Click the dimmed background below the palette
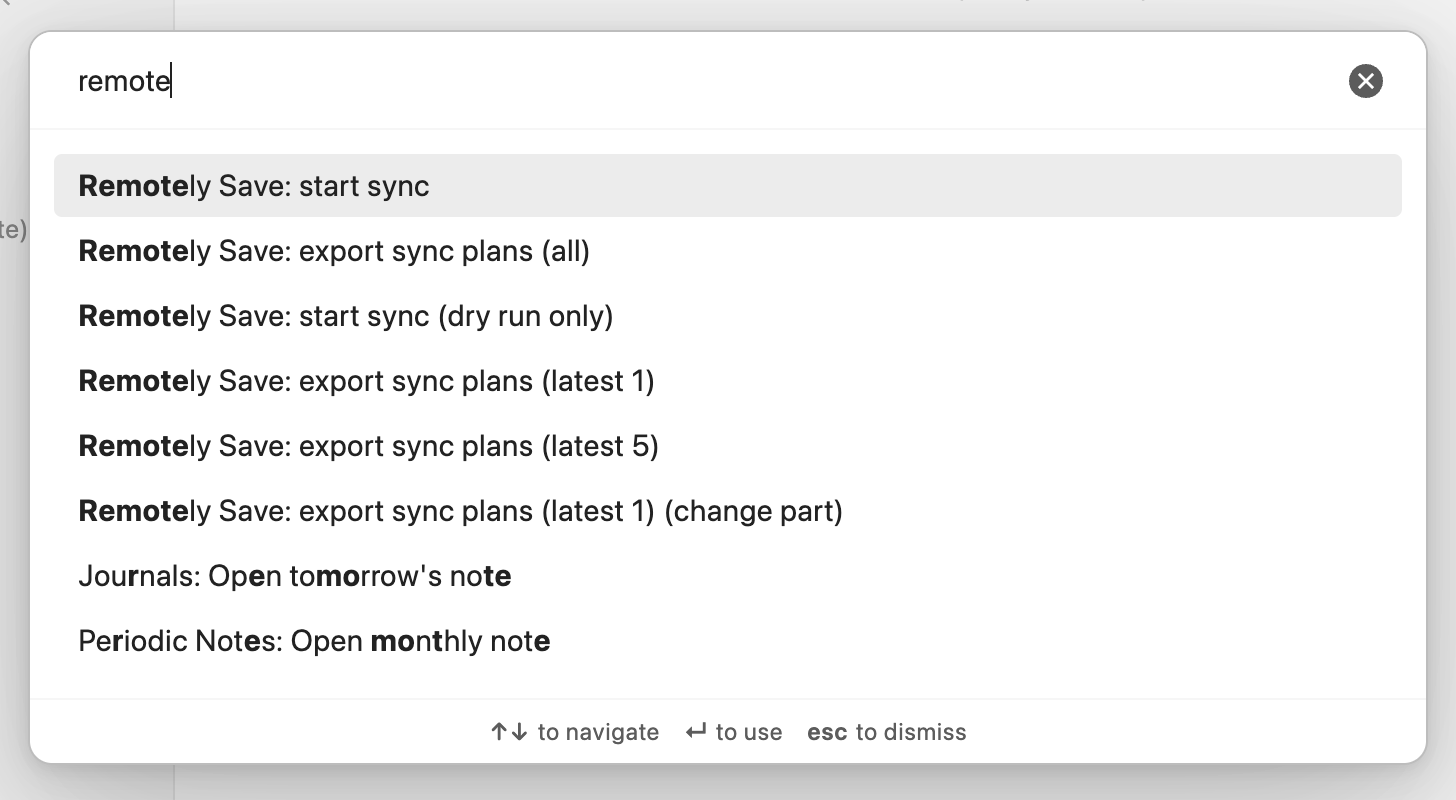The width and height of the screenshot is (1456, 800). (728, 784)
